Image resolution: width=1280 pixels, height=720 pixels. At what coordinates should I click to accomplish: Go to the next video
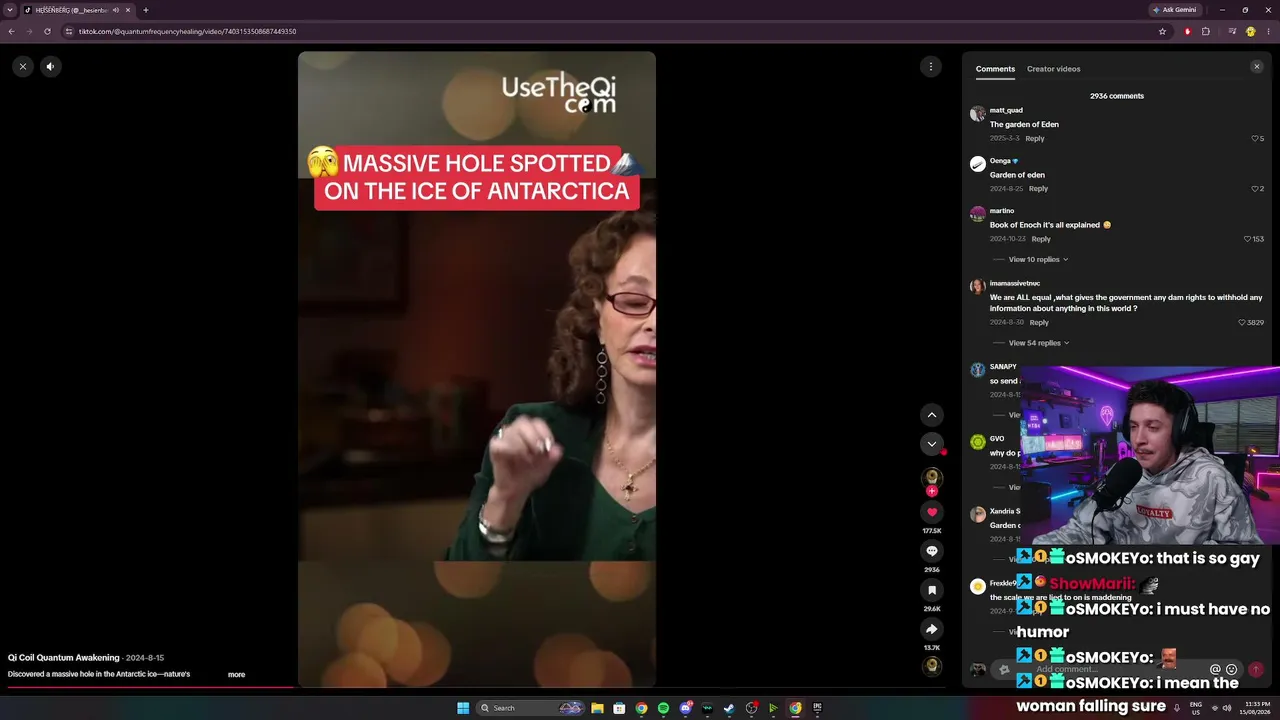tap(932, 444)
